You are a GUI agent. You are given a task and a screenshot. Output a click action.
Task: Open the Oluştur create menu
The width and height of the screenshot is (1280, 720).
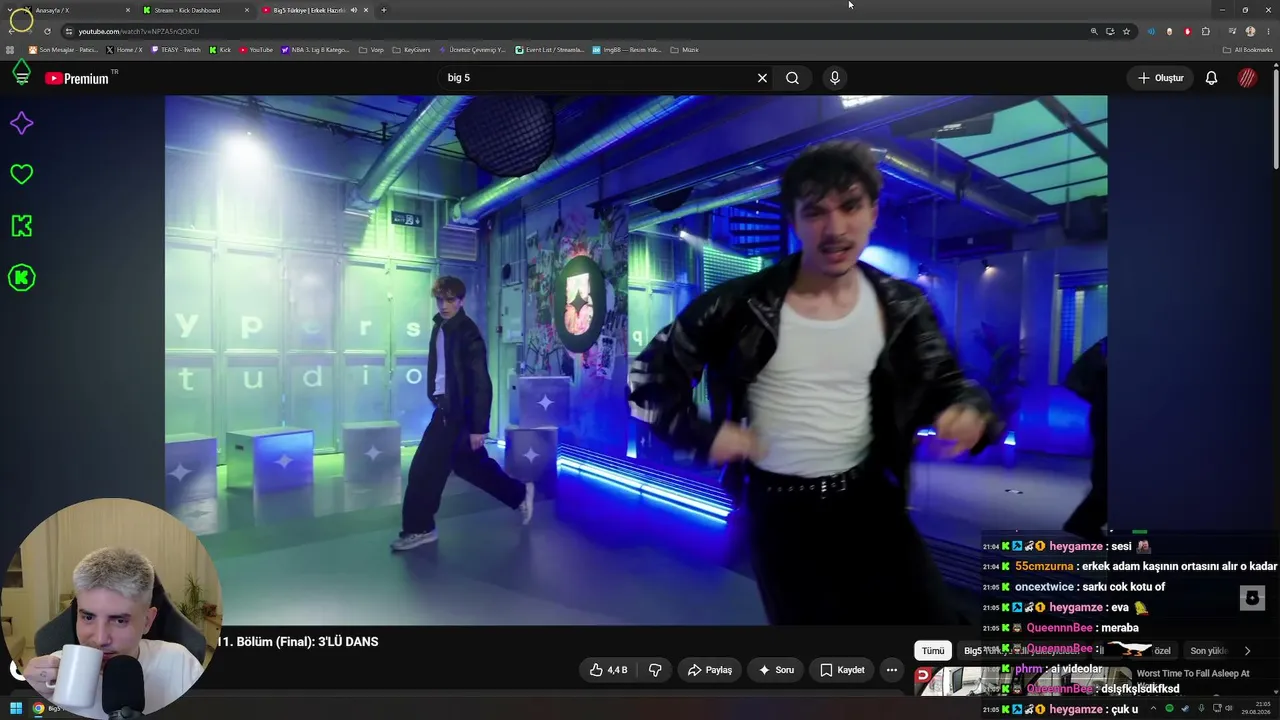[1161, 78]
